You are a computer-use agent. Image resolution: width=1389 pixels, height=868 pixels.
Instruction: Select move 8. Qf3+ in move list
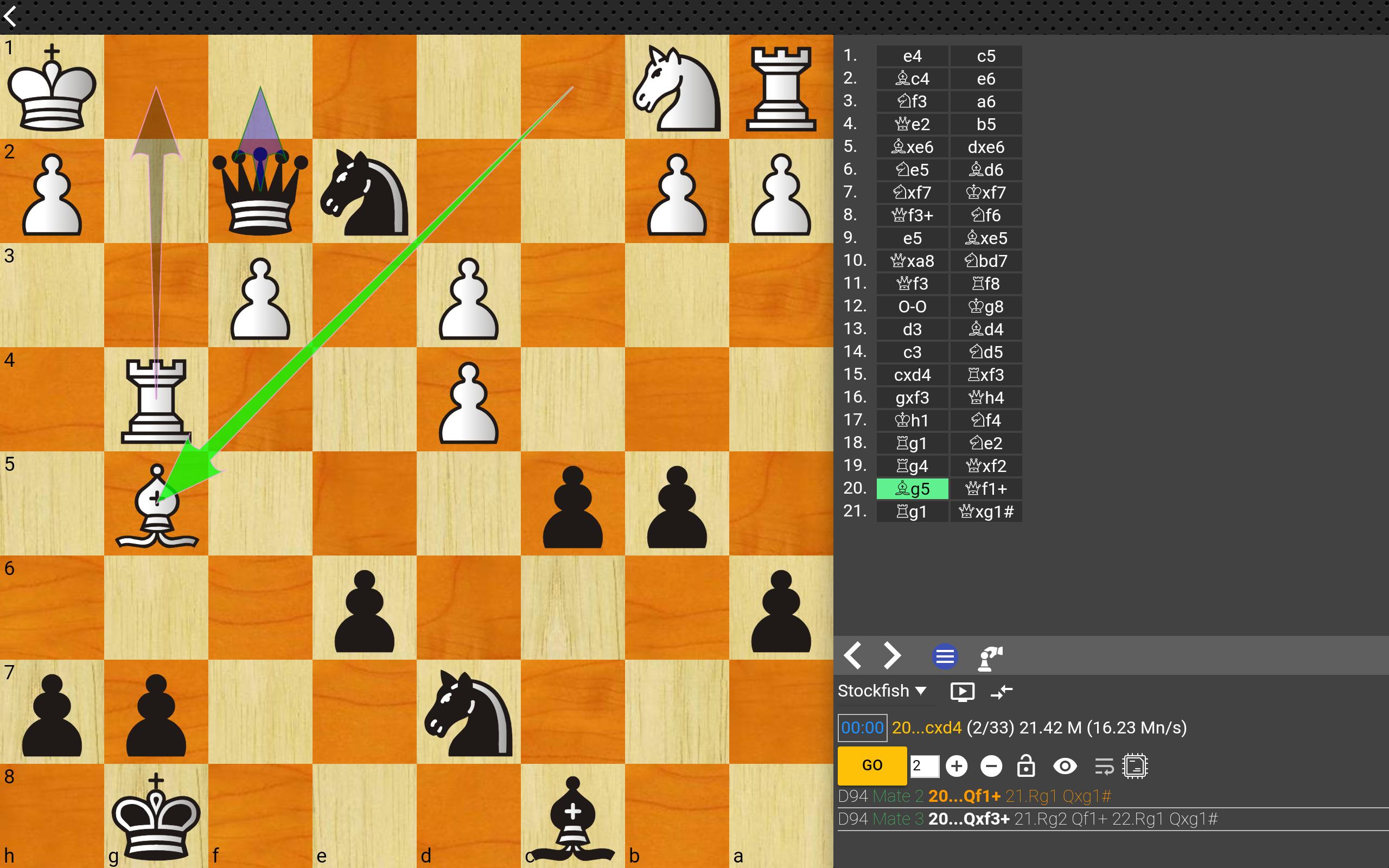(x=912, y=215)
